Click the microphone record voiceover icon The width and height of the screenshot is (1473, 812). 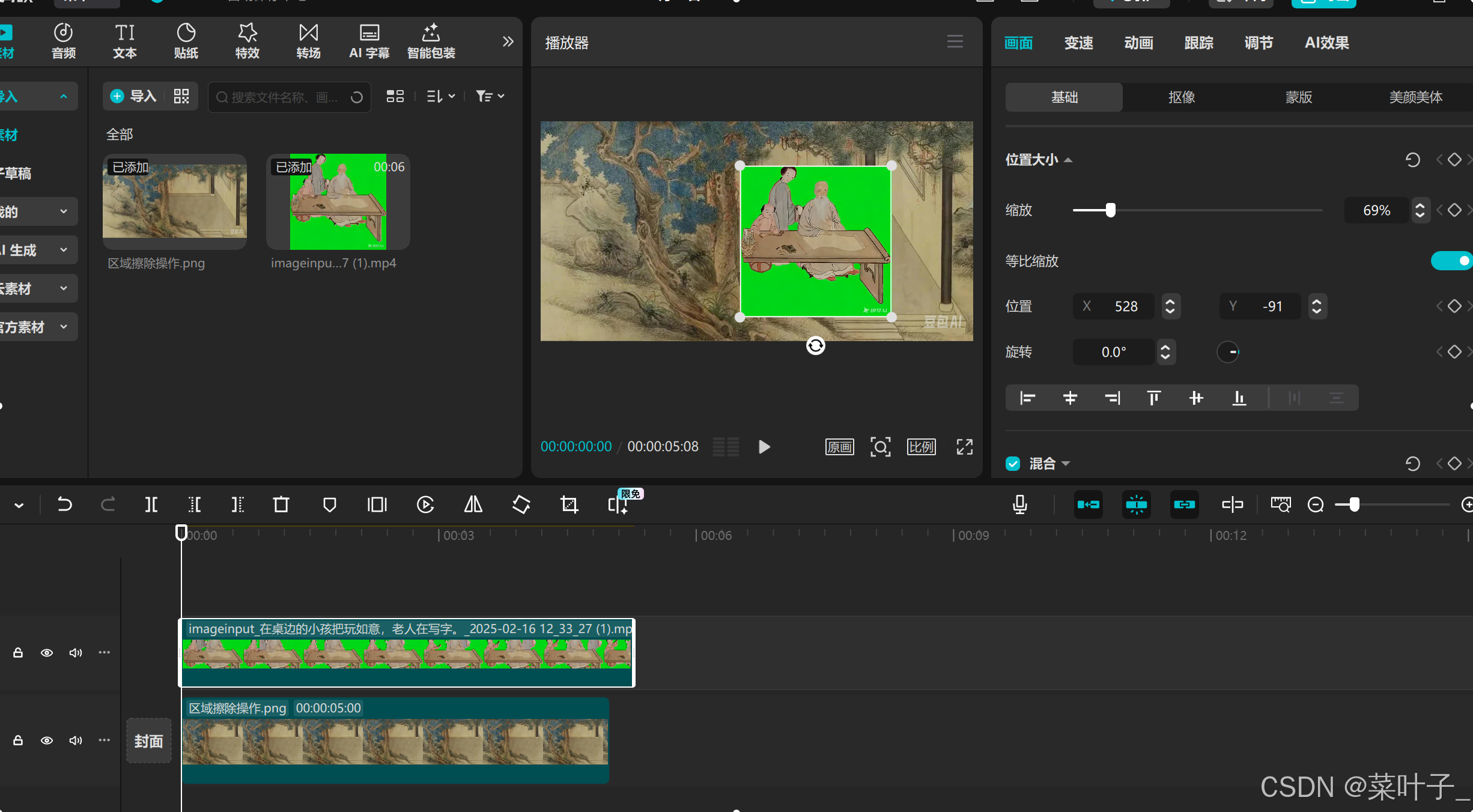click(1019, 504)
